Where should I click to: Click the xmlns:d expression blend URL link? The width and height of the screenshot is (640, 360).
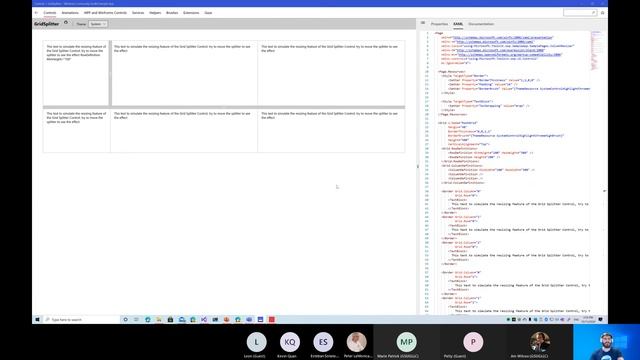click(x=500, y=50)
